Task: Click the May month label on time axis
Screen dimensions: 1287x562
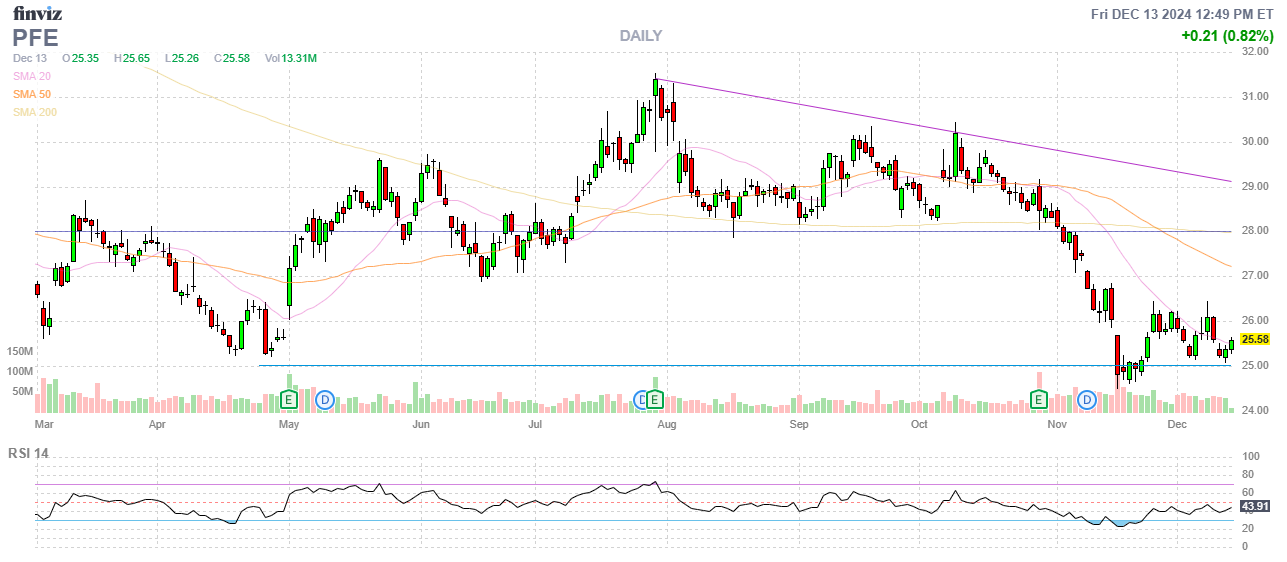Action: coord(289,424)
